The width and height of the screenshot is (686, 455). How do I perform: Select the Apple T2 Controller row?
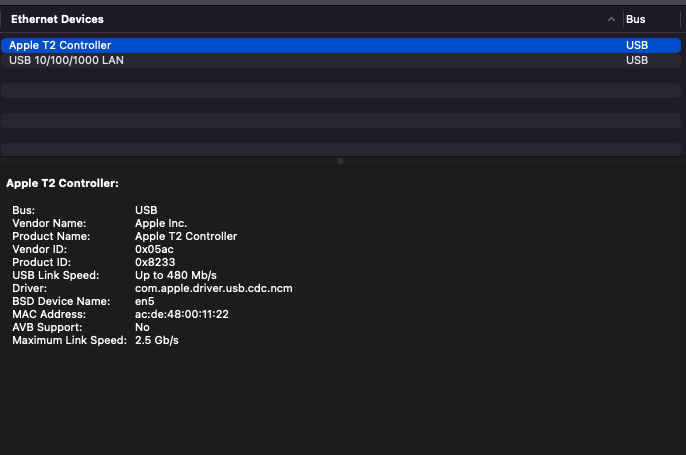click(341, 46)
